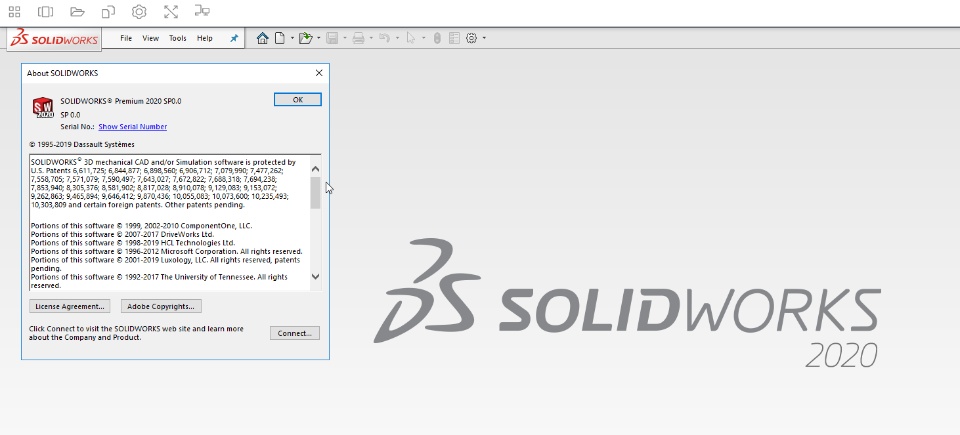This screenshot has width=960, height=435.
Task: Click the Options gear in SOLIDWORKS toolbar
Action: coord(471,38)
